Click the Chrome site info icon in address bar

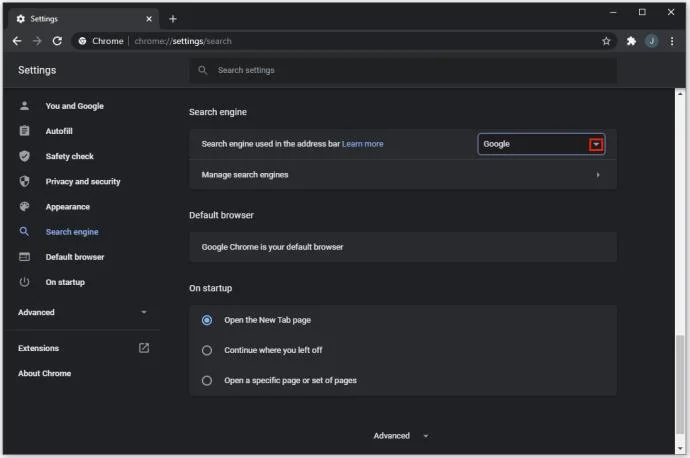point(82,41)
